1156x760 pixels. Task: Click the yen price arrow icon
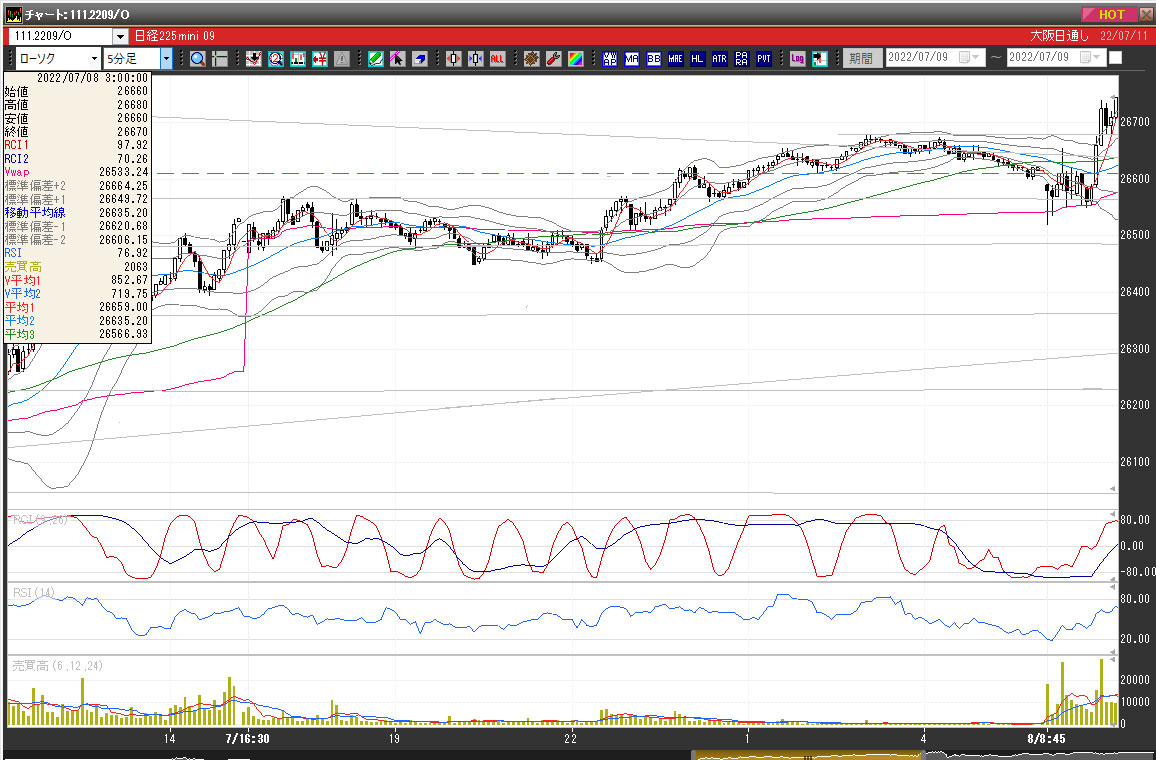click(320, 59)
